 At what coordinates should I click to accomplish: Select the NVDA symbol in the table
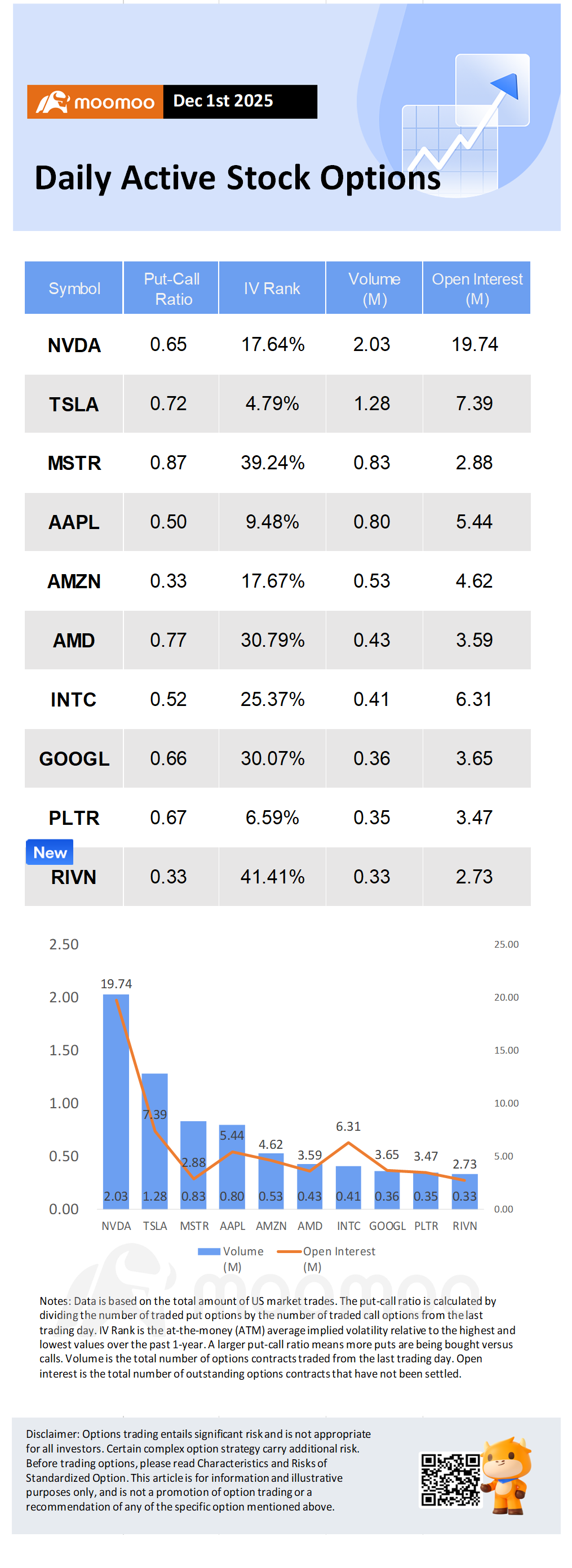[x=74, y=345]
